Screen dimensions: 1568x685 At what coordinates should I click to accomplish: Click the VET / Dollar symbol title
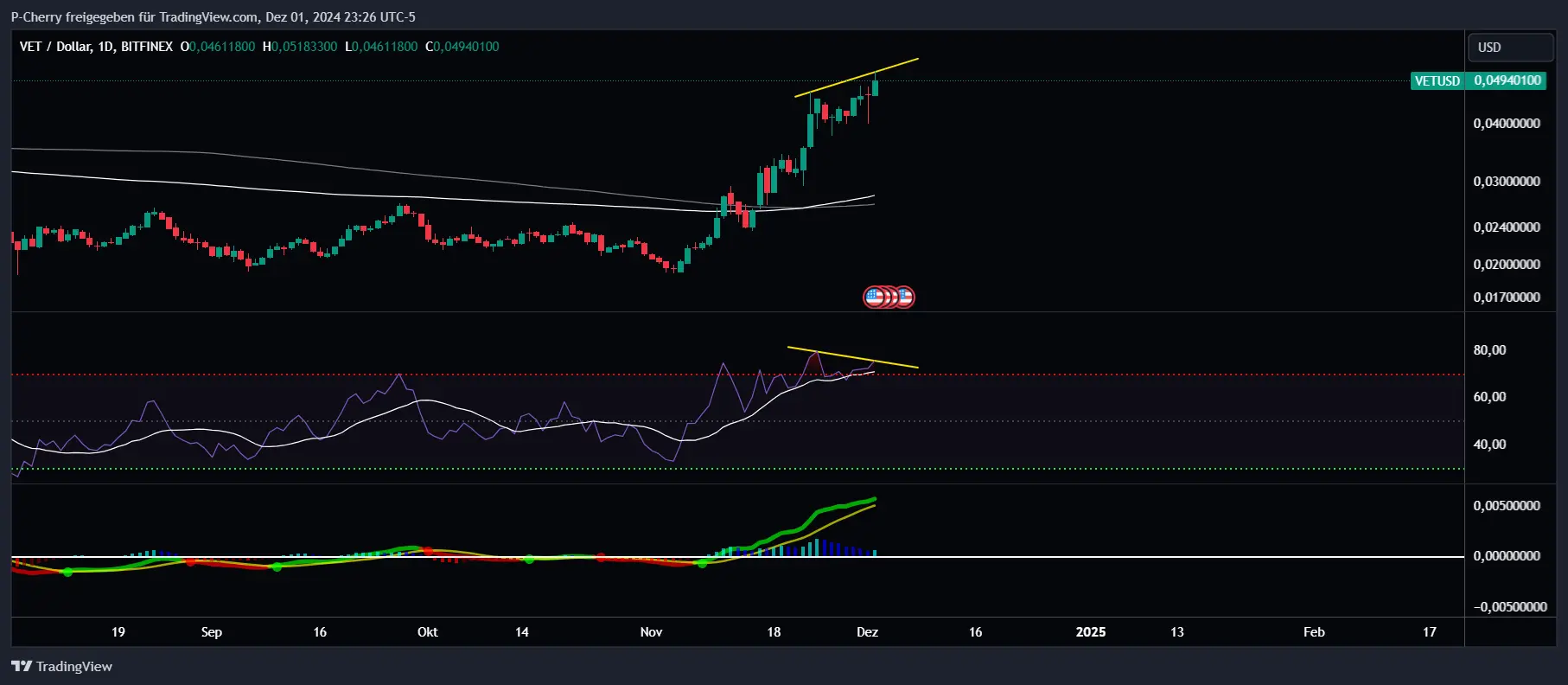click(54, 47)
